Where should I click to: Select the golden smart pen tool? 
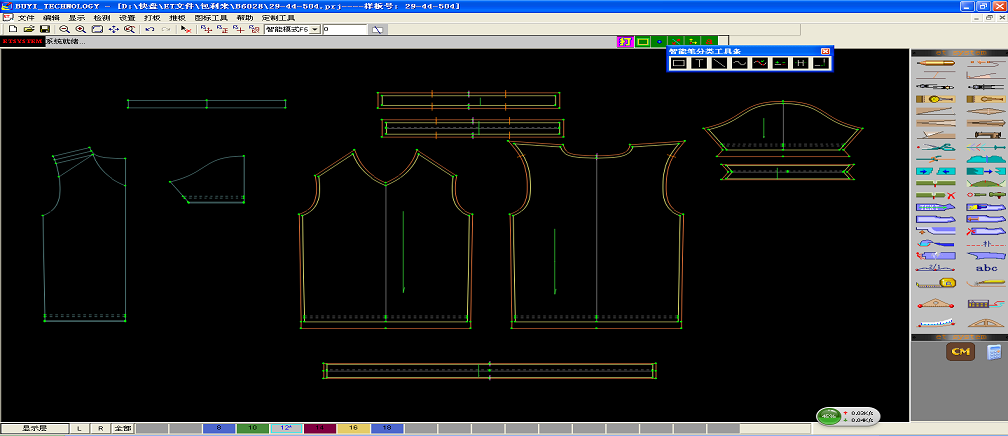(935, 63)
